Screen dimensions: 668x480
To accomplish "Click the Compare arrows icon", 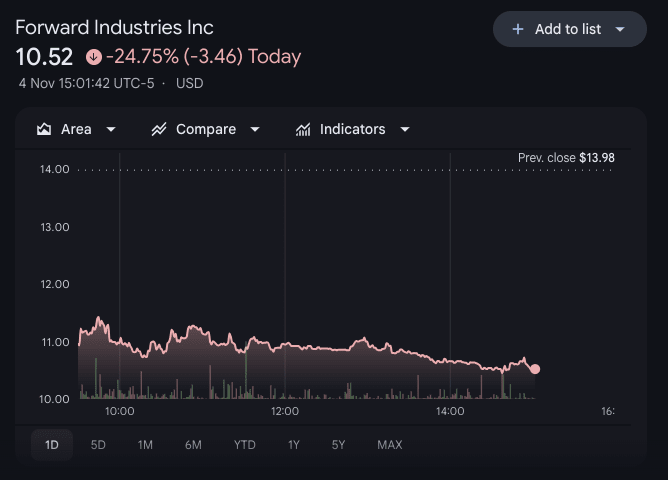I will coord(159,129).
